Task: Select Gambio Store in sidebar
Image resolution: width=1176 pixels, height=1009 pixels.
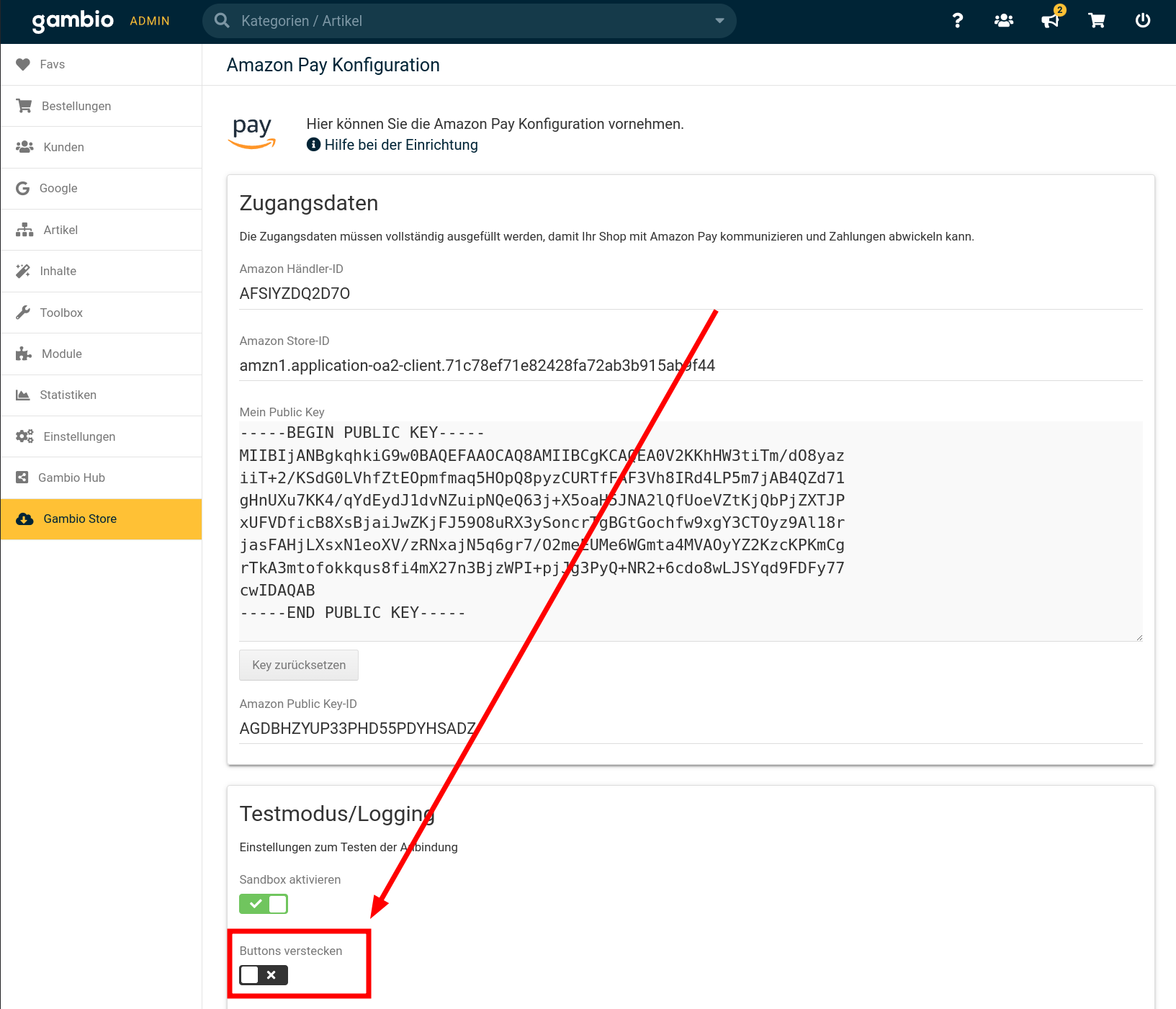Action: click(80, 519)
